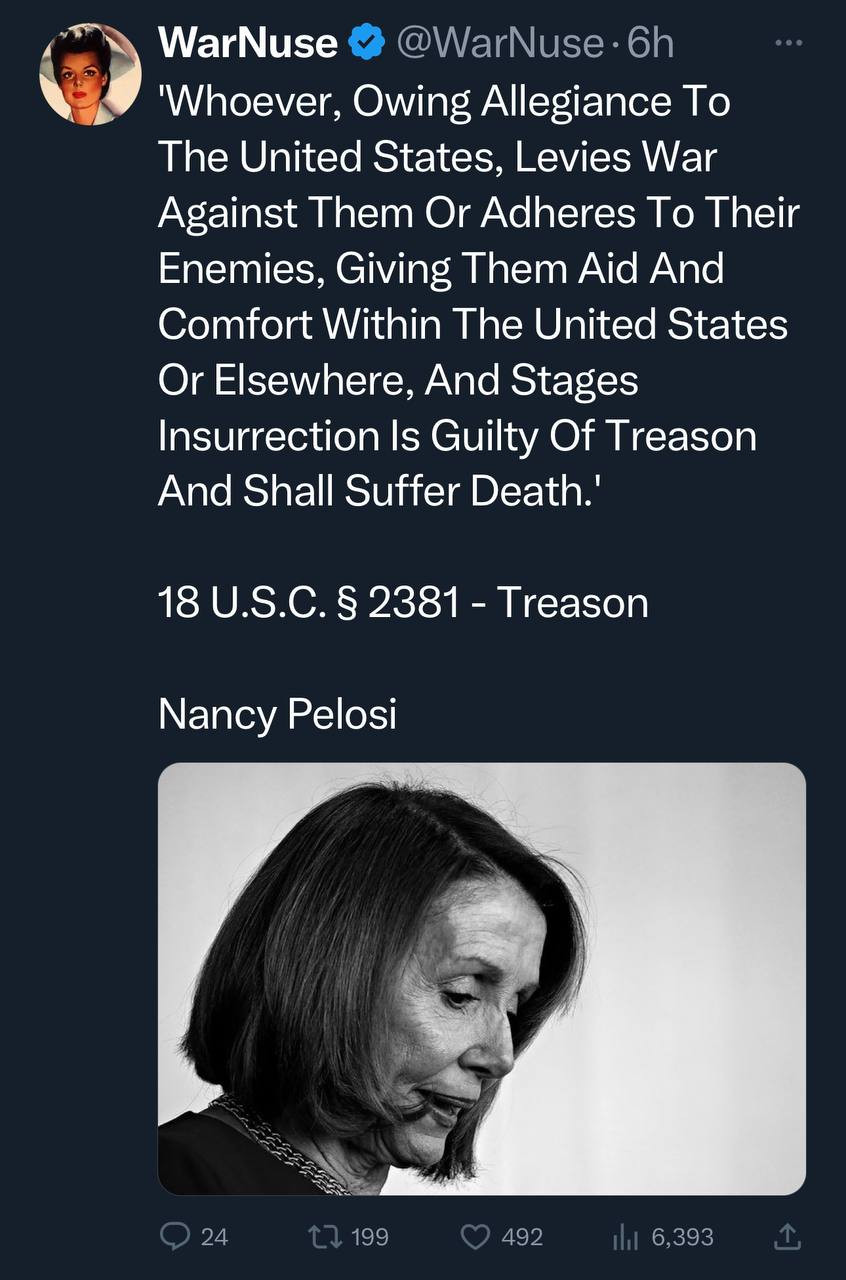The image size is (846, 1280).
Task: Click the retweet count 199
Action: (x=371, y=1237)
